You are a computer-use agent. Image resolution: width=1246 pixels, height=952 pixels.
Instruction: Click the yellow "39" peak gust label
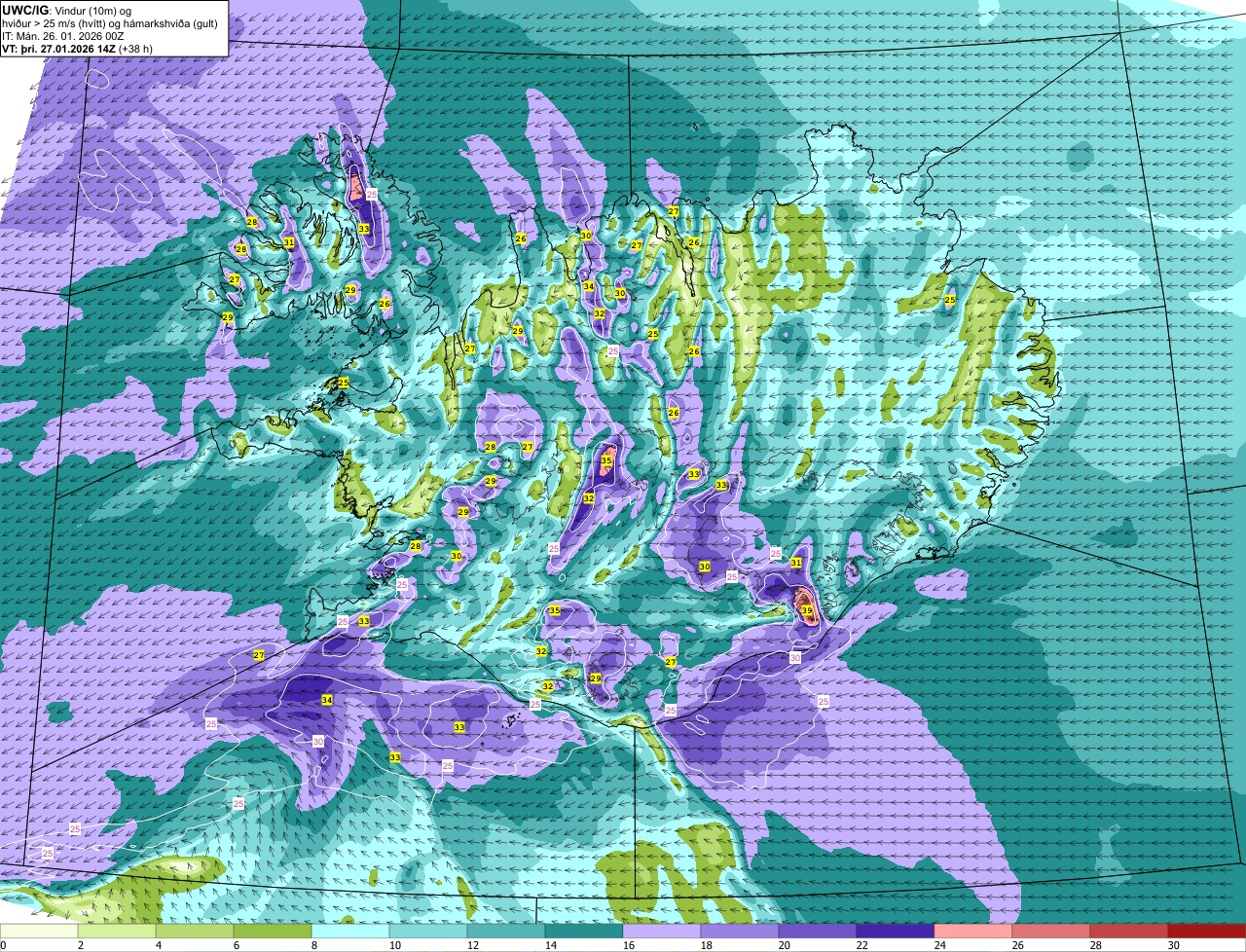pos(806,610)
